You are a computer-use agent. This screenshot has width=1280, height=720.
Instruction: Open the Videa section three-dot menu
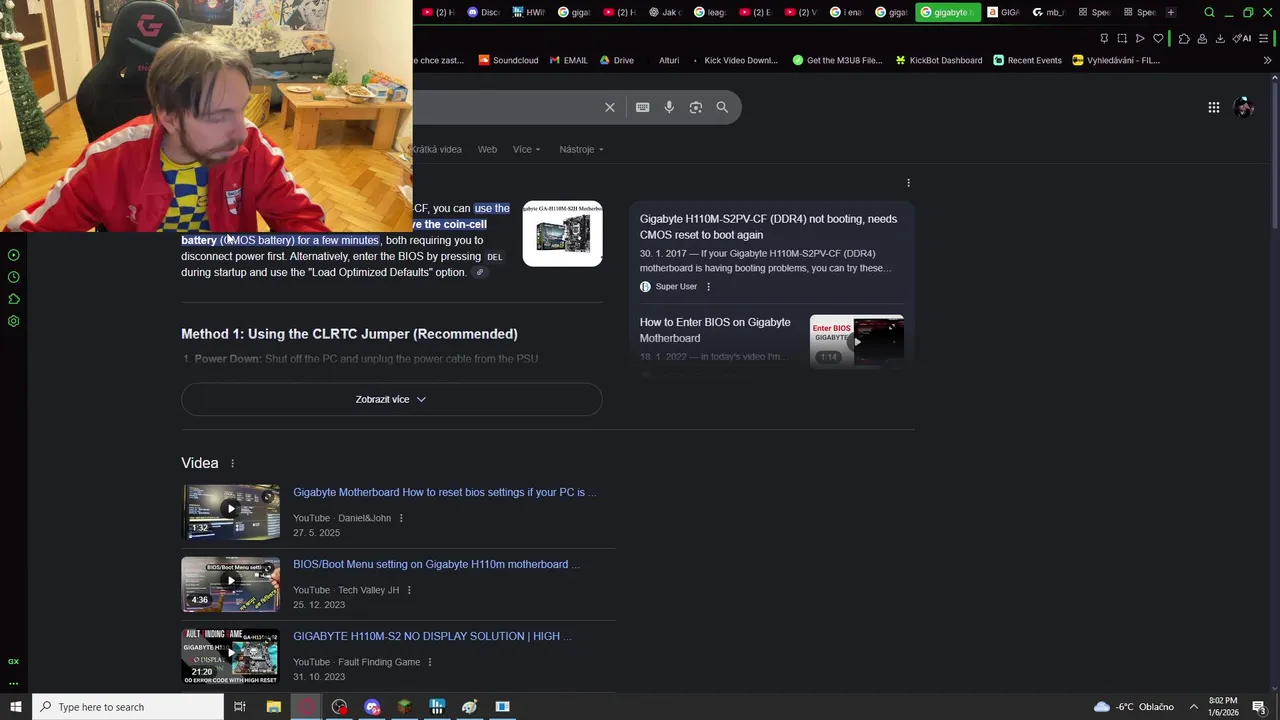[x=233, y=464]
